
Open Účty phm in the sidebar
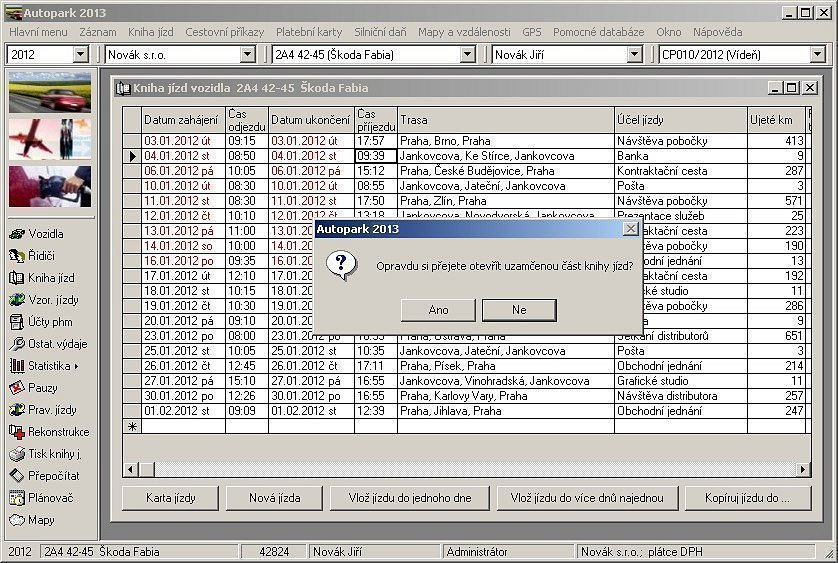[x=49, y=322]
